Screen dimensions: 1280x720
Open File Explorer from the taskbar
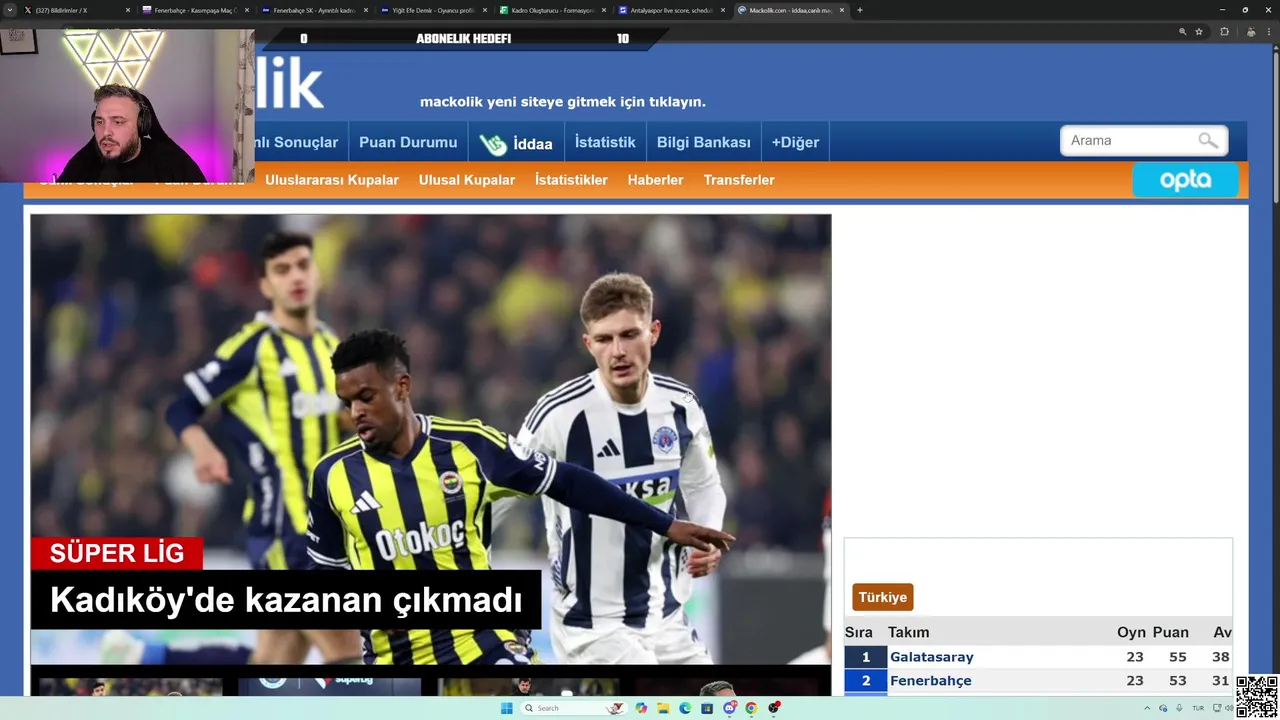click(x=663, y=708)
